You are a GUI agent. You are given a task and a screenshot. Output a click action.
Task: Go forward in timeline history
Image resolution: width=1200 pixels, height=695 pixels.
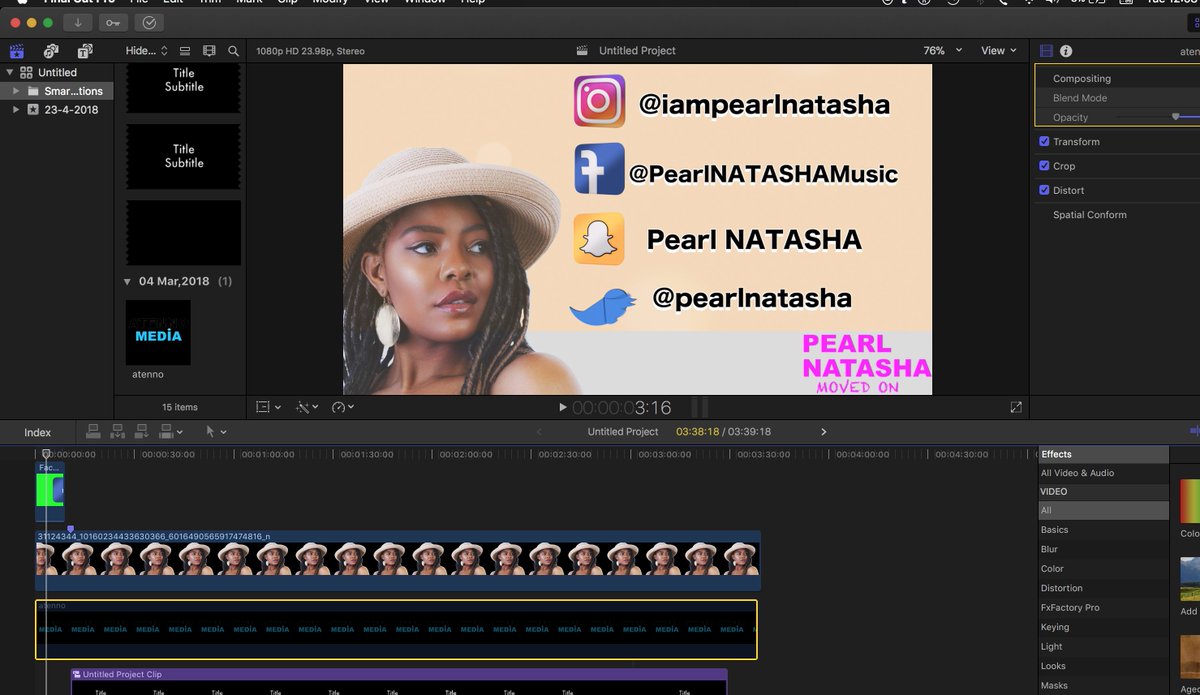(824, 432)
